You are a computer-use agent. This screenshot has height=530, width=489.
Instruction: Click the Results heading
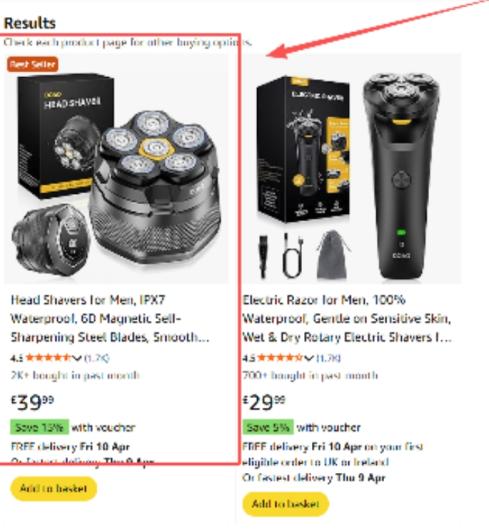(30, 23)
